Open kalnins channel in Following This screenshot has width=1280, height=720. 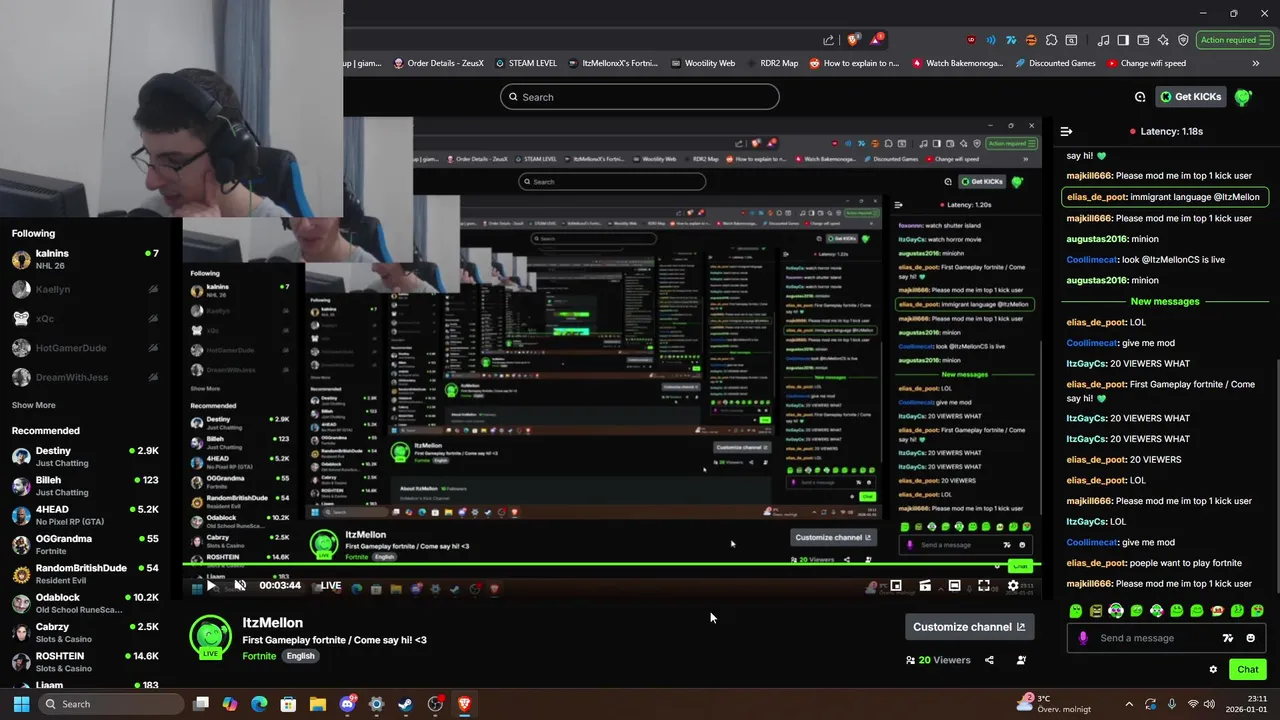(x=85, y=259)
